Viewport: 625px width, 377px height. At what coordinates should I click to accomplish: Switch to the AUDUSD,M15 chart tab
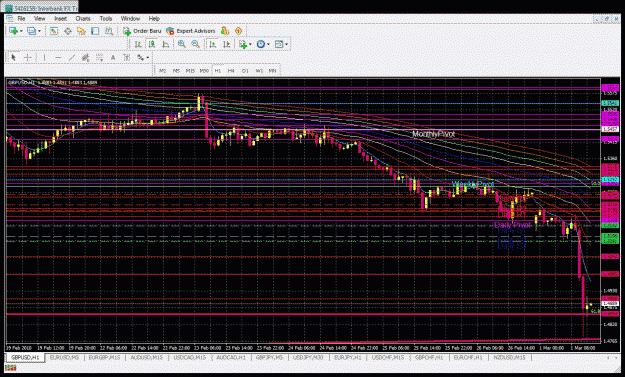(147, 358)
